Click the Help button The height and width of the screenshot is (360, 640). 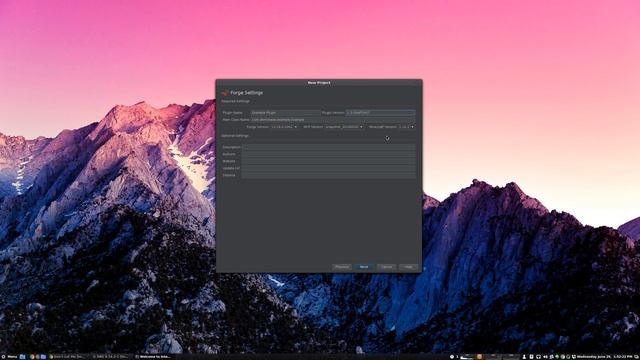pyautogui.click(x=408, y=267)
